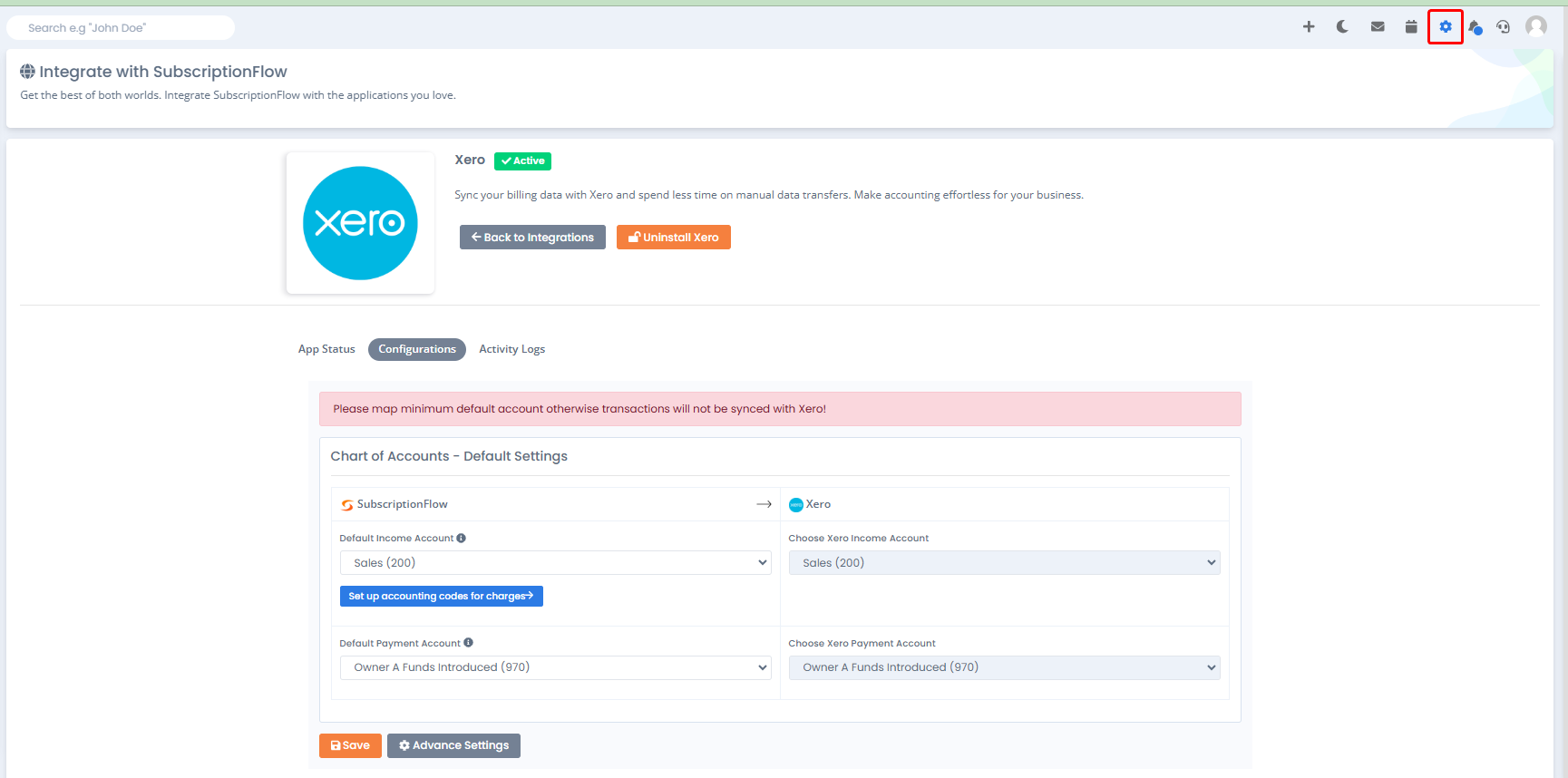Screen dimensions: 1568x778
Task: Toggle dark mode with the moon icon
Action: coord(1343,26)
